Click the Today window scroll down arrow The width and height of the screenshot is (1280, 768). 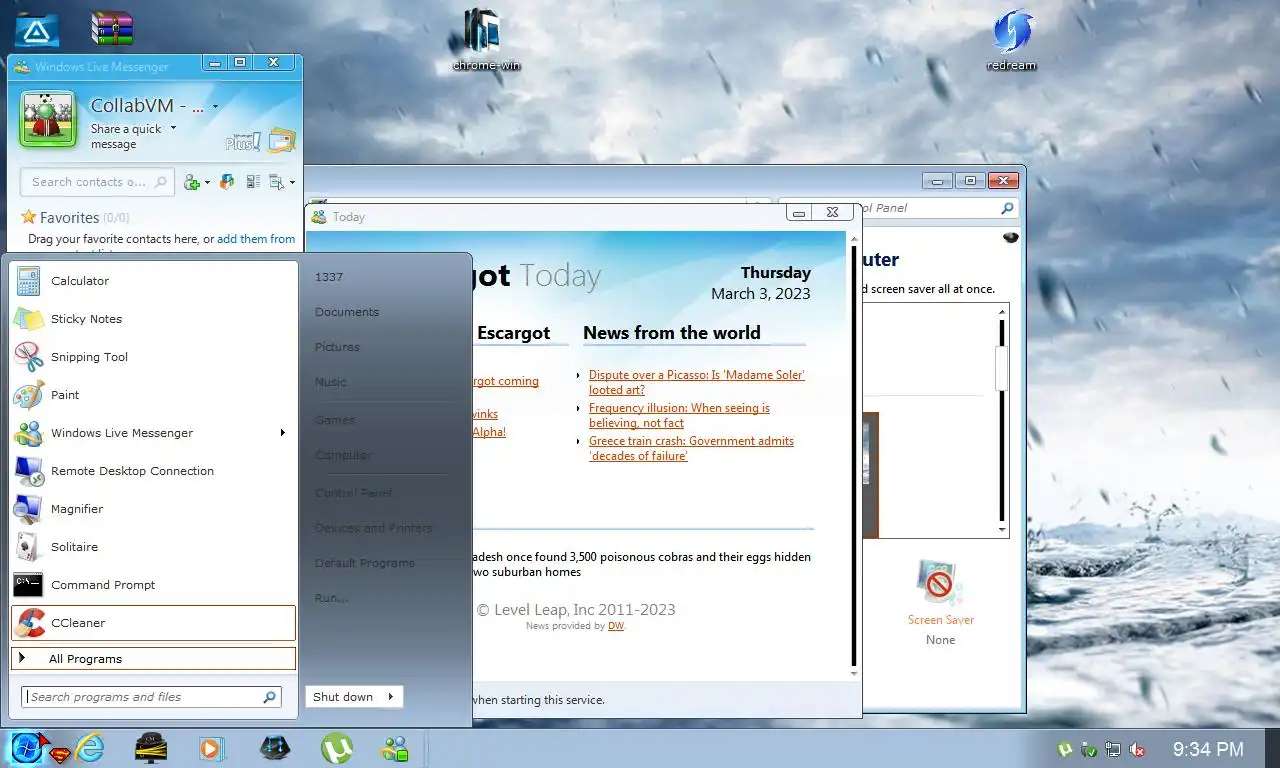[x=854, y=673]
